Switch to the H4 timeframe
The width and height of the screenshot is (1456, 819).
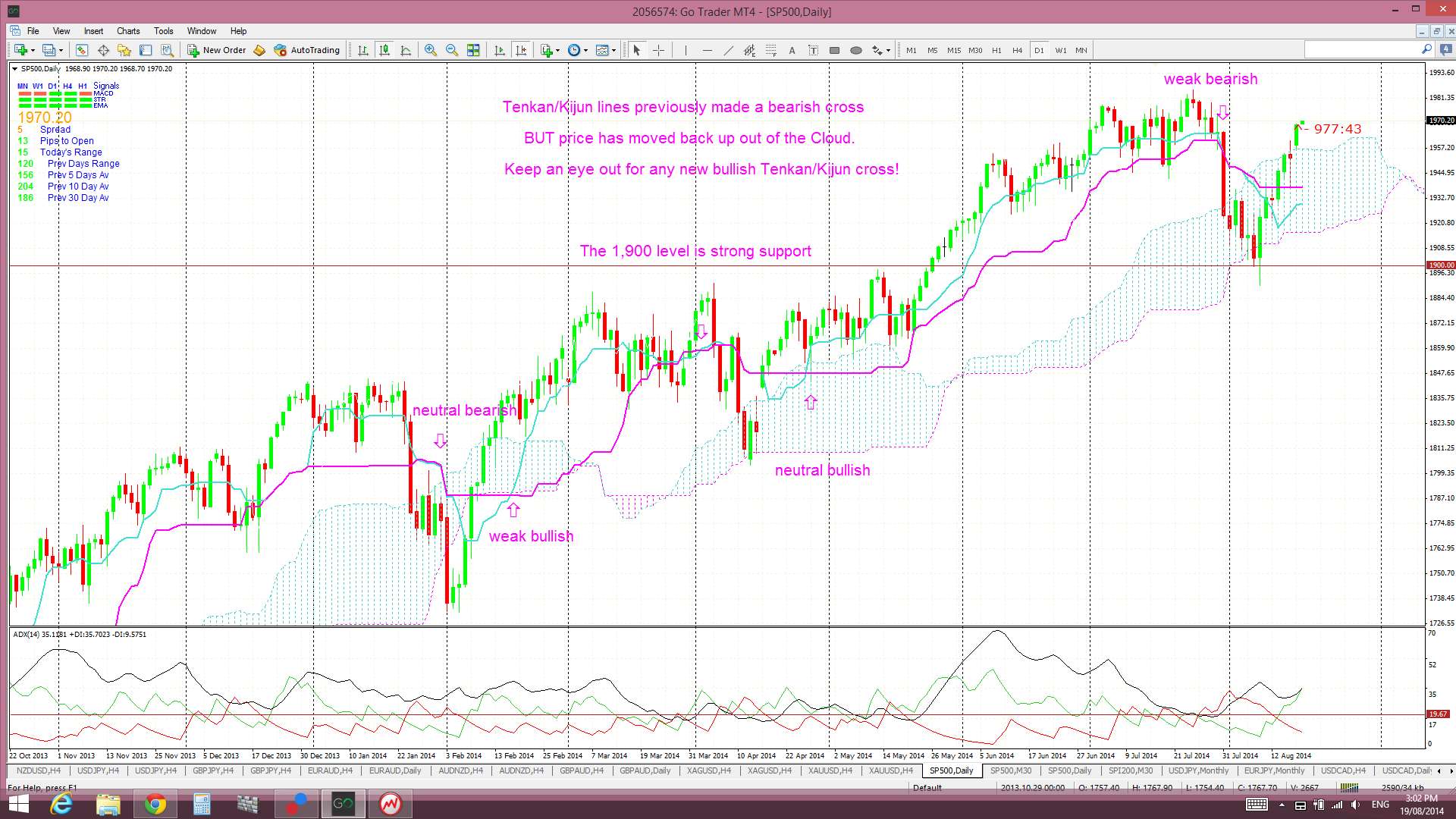pyautogui.click(x=1017, y=50)
